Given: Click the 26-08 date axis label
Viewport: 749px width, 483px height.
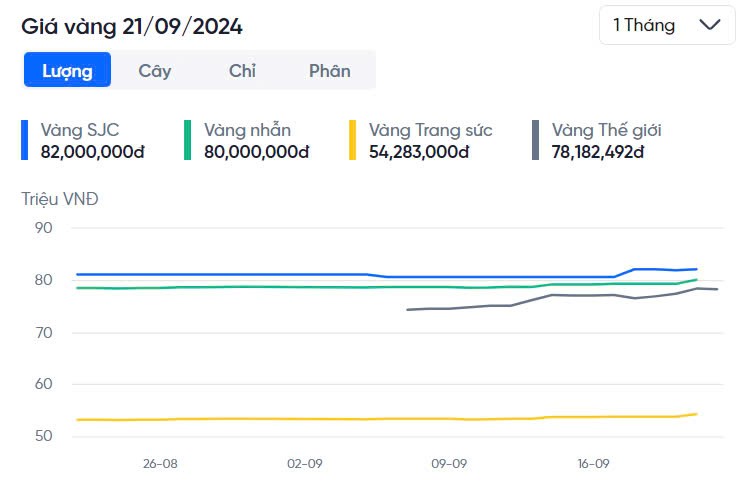Looking at the screenshot, I should coord(160,464).
